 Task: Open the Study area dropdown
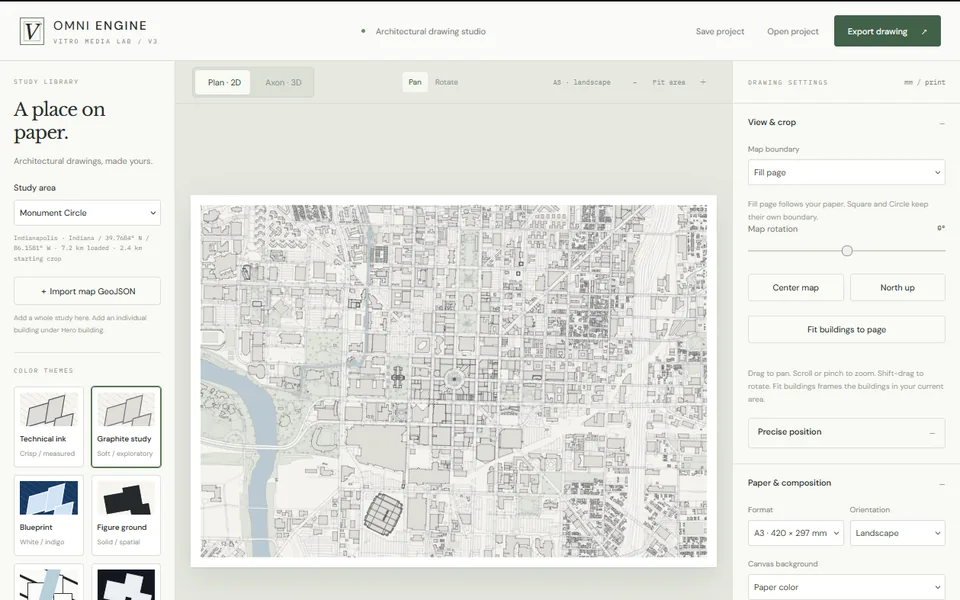(87, 213)
